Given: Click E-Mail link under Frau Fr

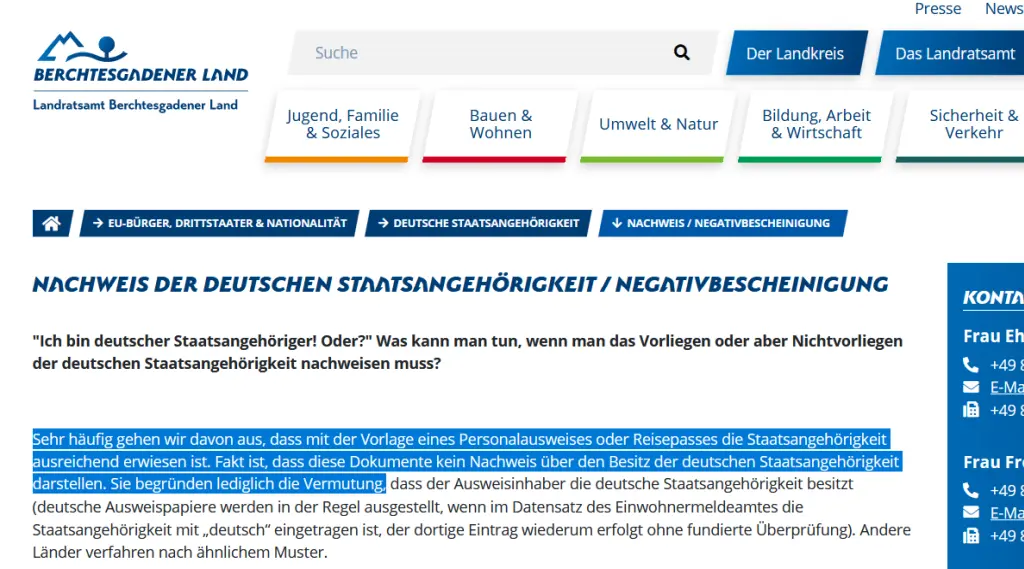Looking at the screenshot, I should 1006,513.
